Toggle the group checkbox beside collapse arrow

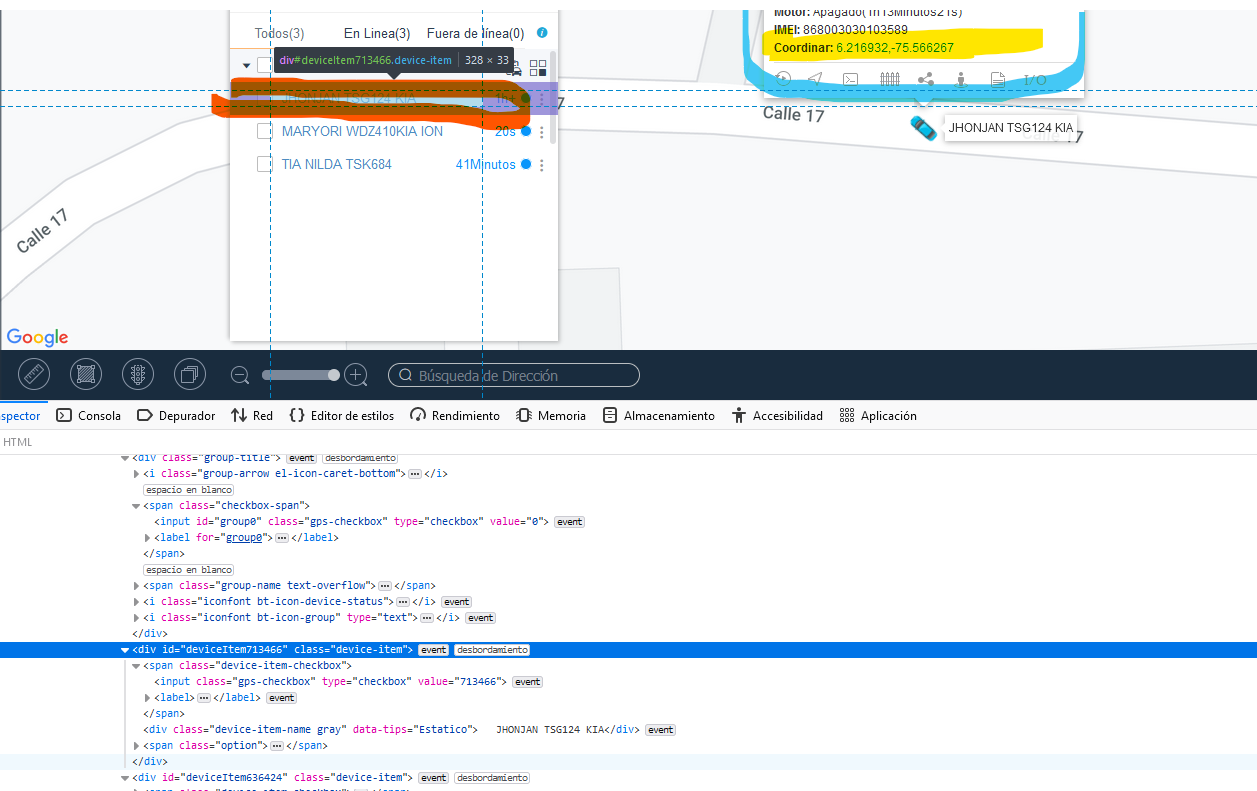264,65
